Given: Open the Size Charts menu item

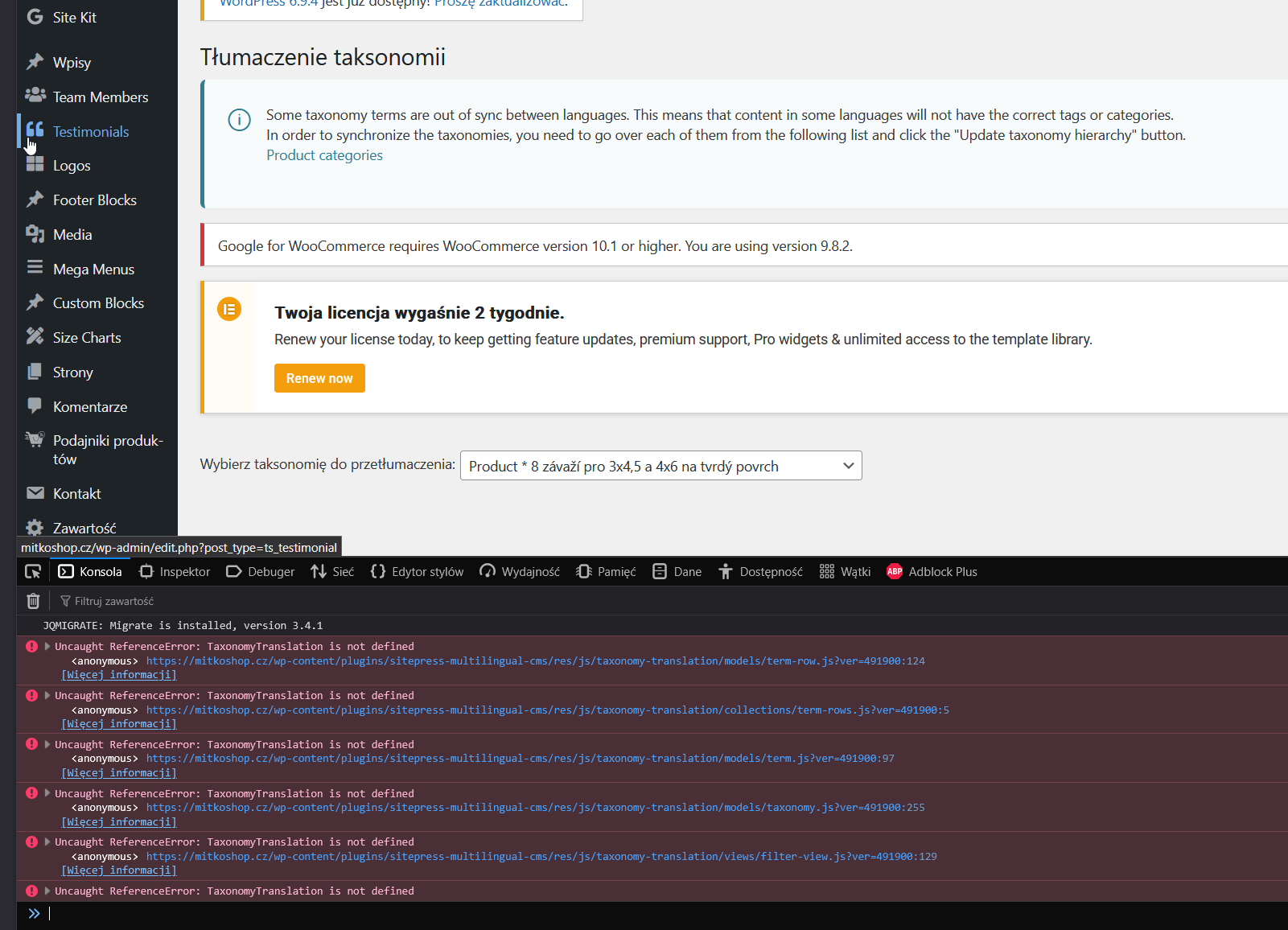Looking at the screenshot, I should [x=87, y=337].
